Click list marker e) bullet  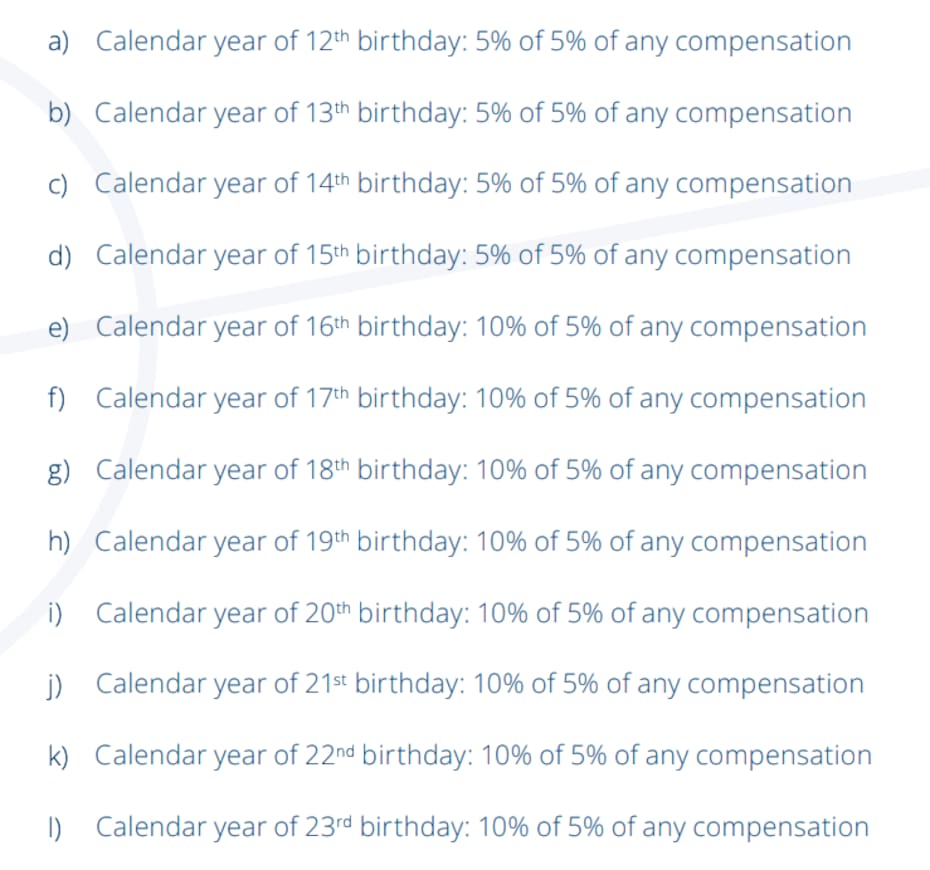tap(58, 327)
